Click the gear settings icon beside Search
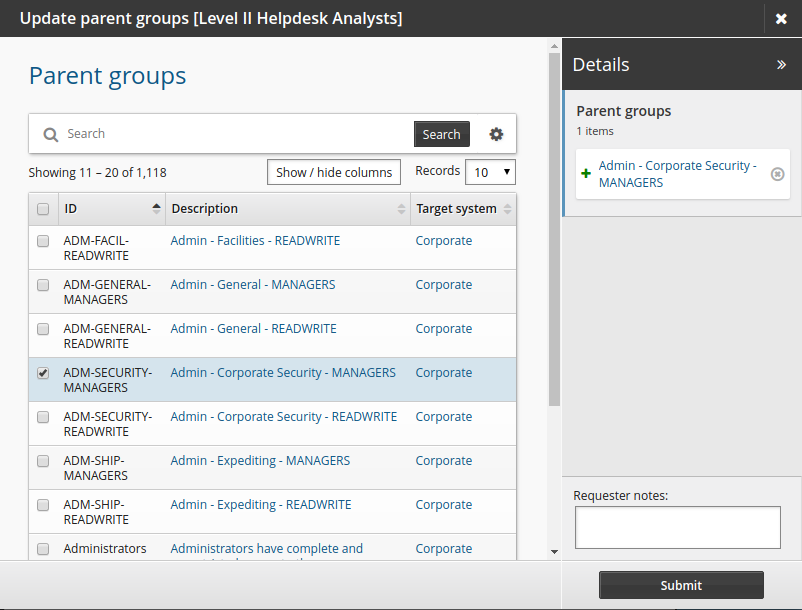This screenshot has width=802, height=610. point(496,134)
